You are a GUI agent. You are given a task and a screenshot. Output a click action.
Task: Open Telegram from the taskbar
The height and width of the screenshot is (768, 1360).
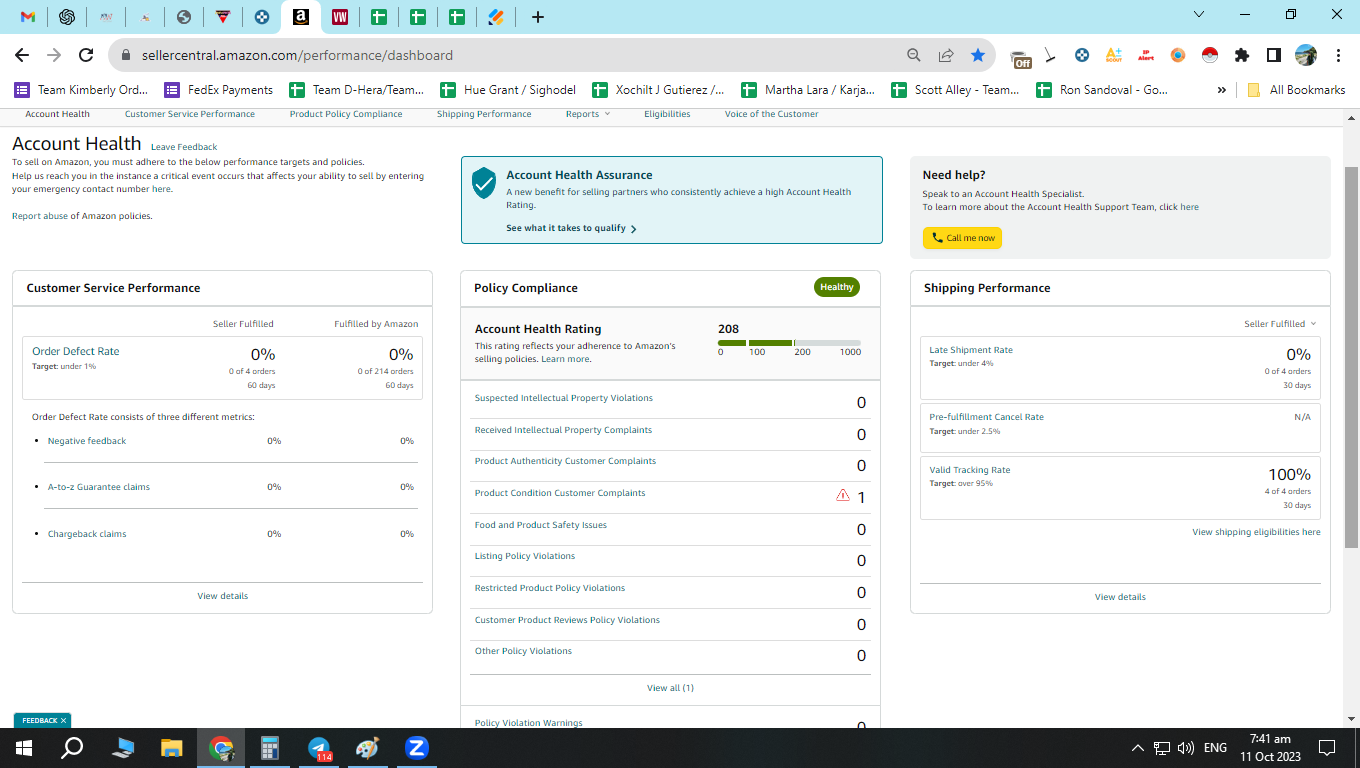319,748
